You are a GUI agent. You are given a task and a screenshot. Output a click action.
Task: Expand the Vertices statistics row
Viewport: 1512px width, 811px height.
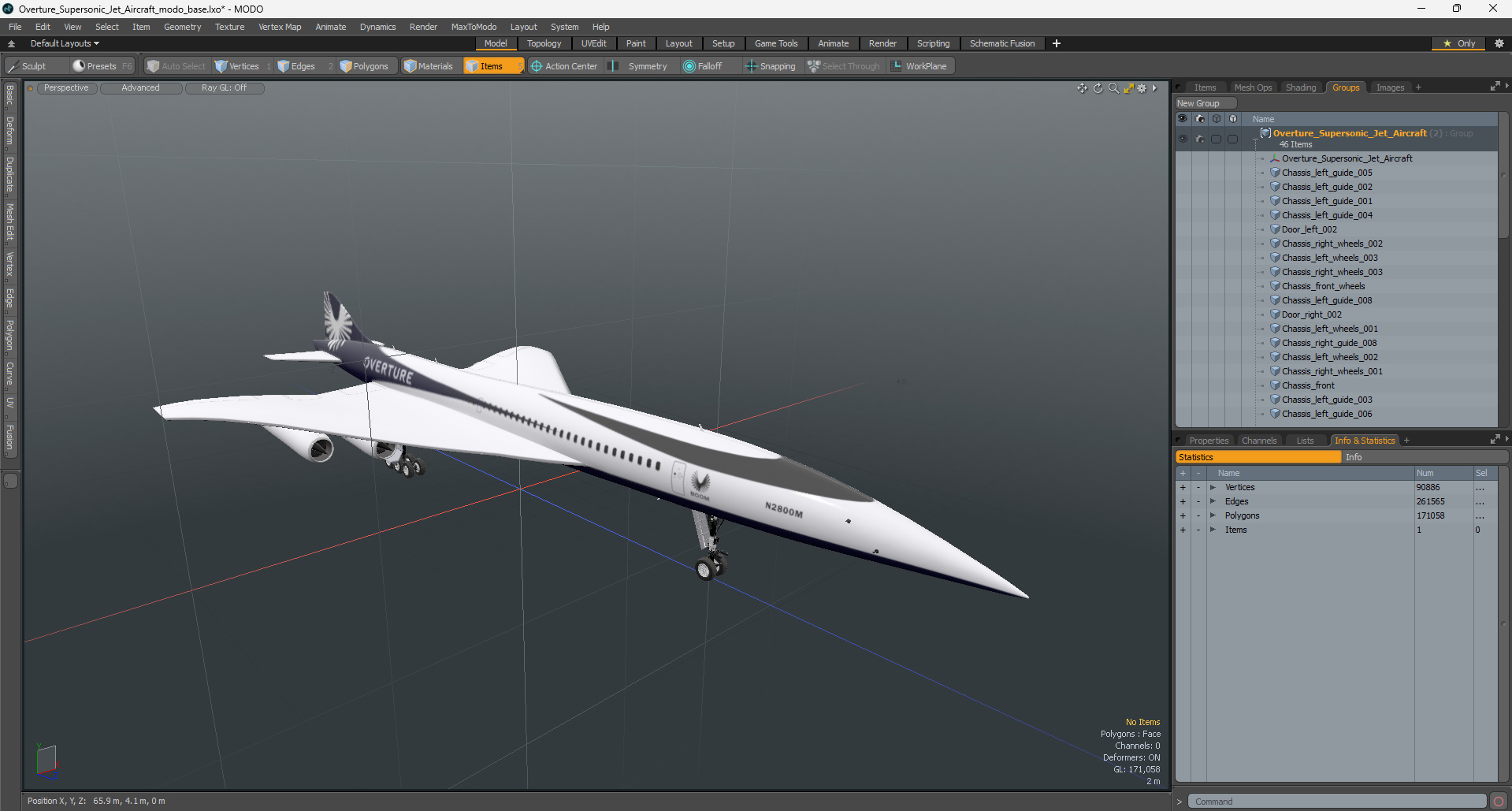[1213, 487]
